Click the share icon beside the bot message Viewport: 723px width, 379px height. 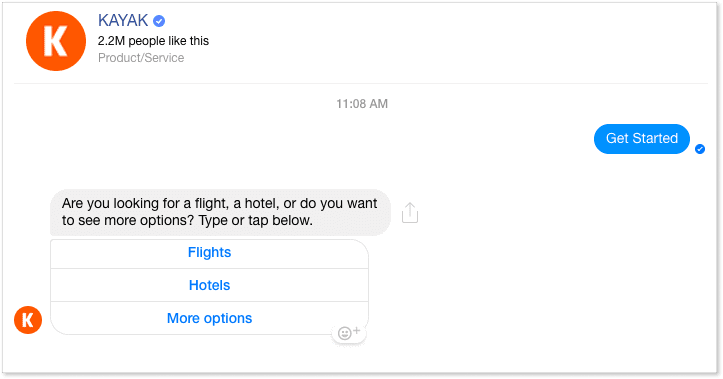coord(409,213)
